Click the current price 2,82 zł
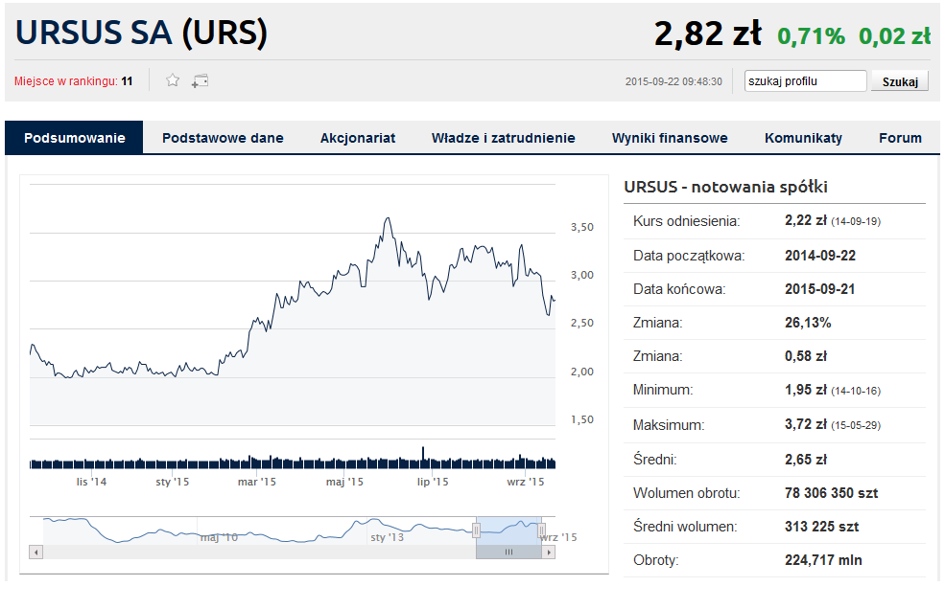The height and width of the screenshot is (609, 945). [x=708, y=33]
